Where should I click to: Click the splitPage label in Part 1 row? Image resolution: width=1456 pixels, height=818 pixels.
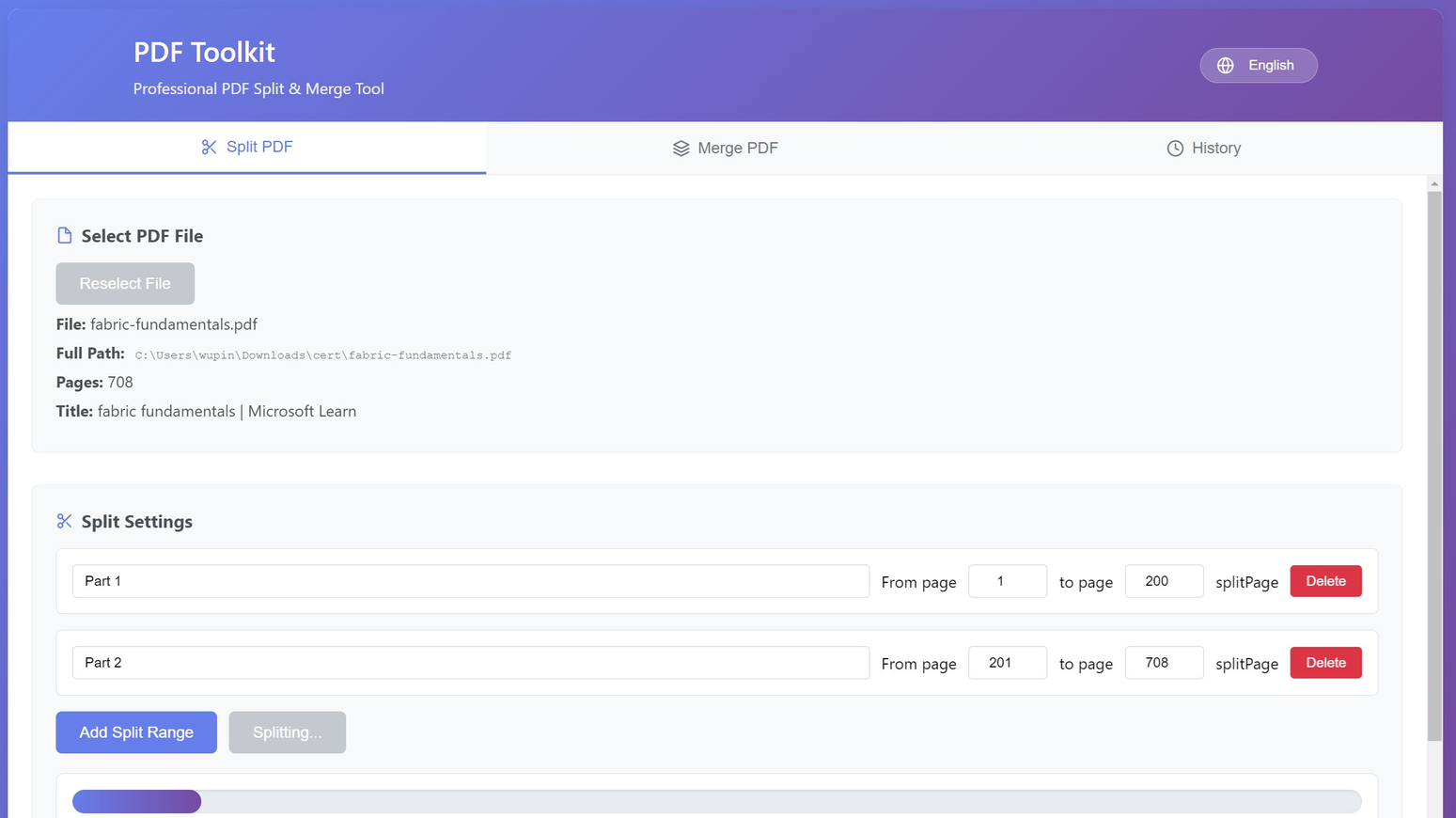[1247, 582]
